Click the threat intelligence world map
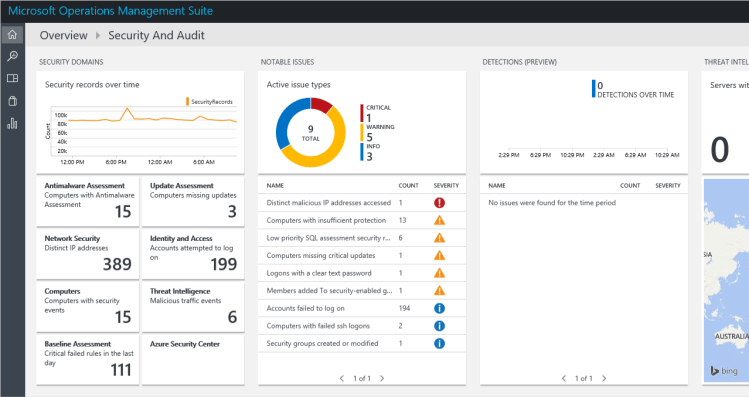The image size is (749, 397). 726,281
